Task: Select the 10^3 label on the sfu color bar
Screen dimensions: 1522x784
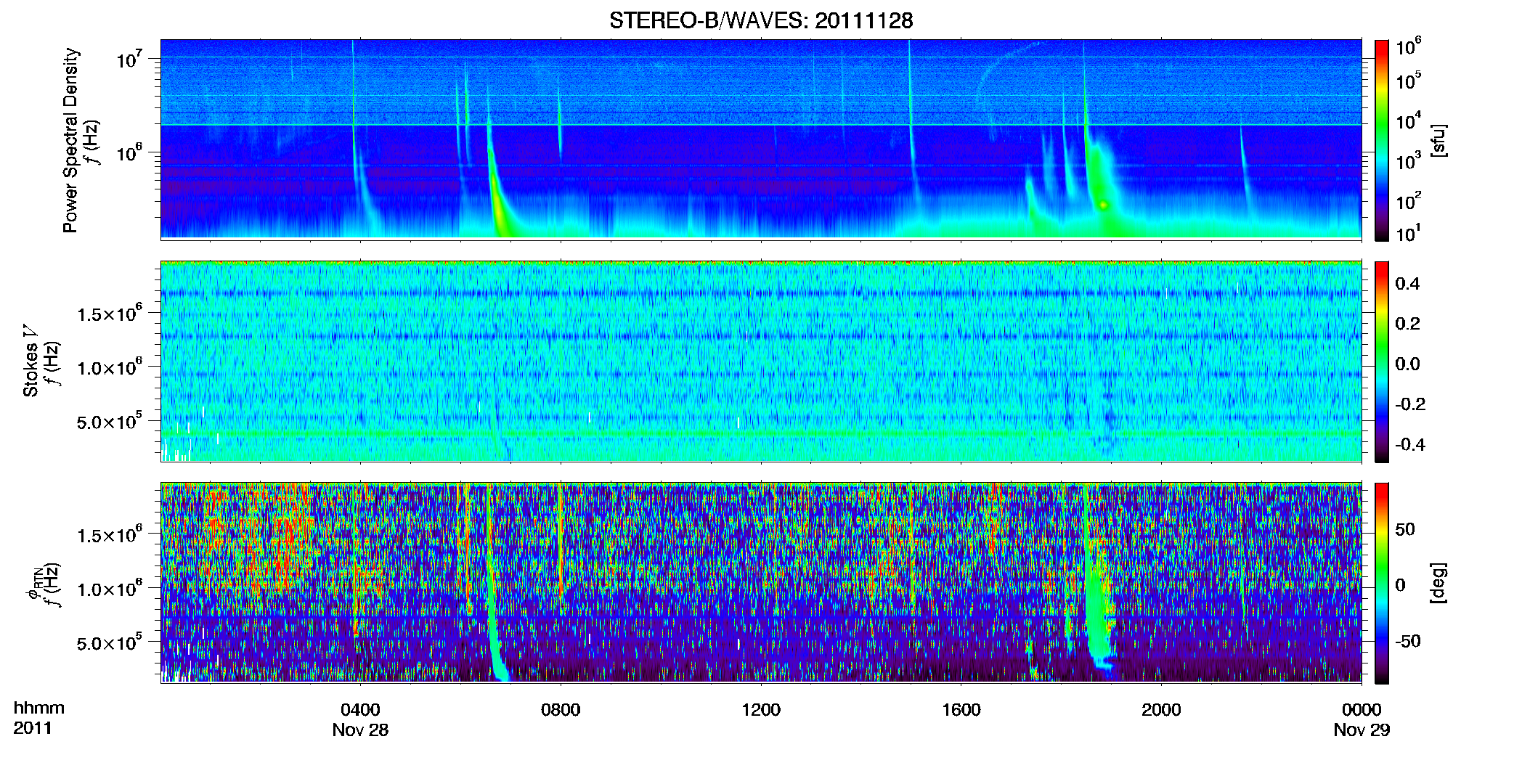Action: coord(1409,160)
